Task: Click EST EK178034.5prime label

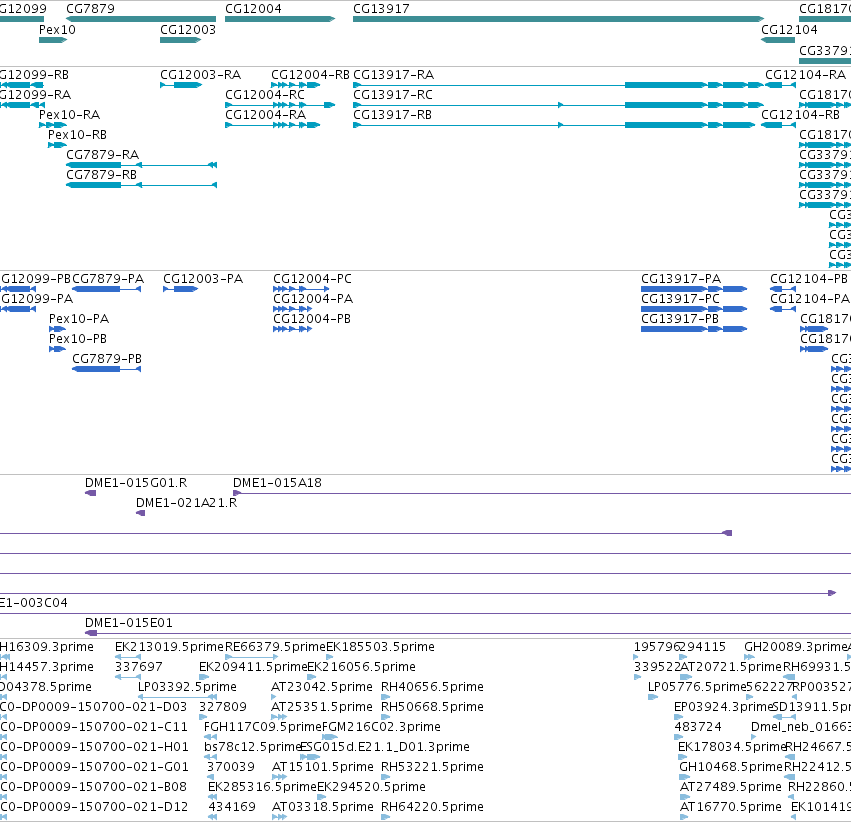Action: pos(732,747)
